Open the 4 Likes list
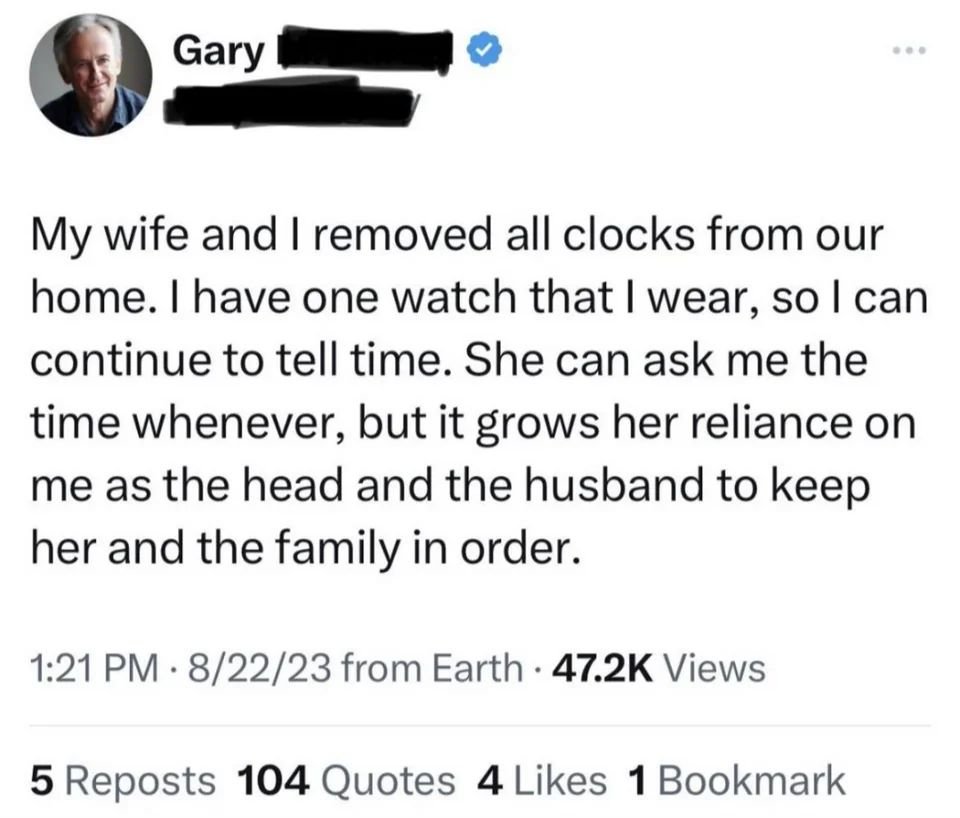This screenshot has width=960, height=818. (541, 781)
